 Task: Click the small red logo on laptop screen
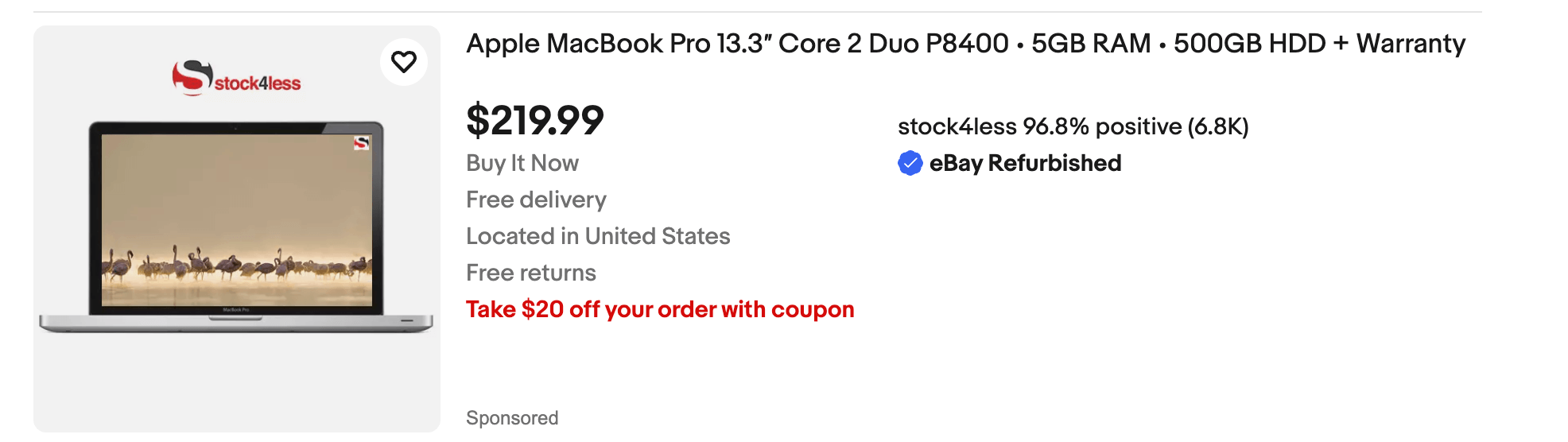pyautogui.click(x=361, y=143)
